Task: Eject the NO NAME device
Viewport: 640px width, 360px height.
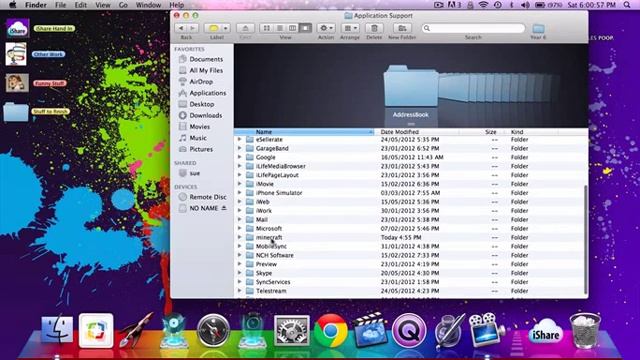Action: click(x=224, y=208)
